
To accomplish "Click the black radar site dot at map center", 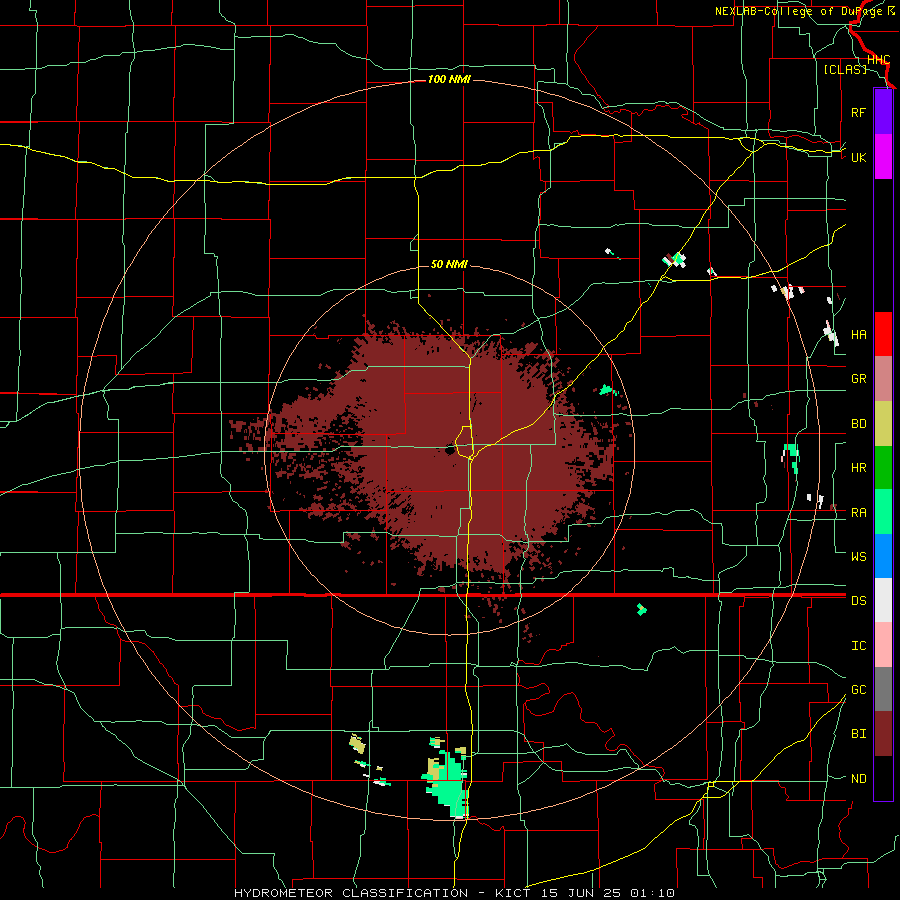I will pyautogui.click(x=449, y=449).
